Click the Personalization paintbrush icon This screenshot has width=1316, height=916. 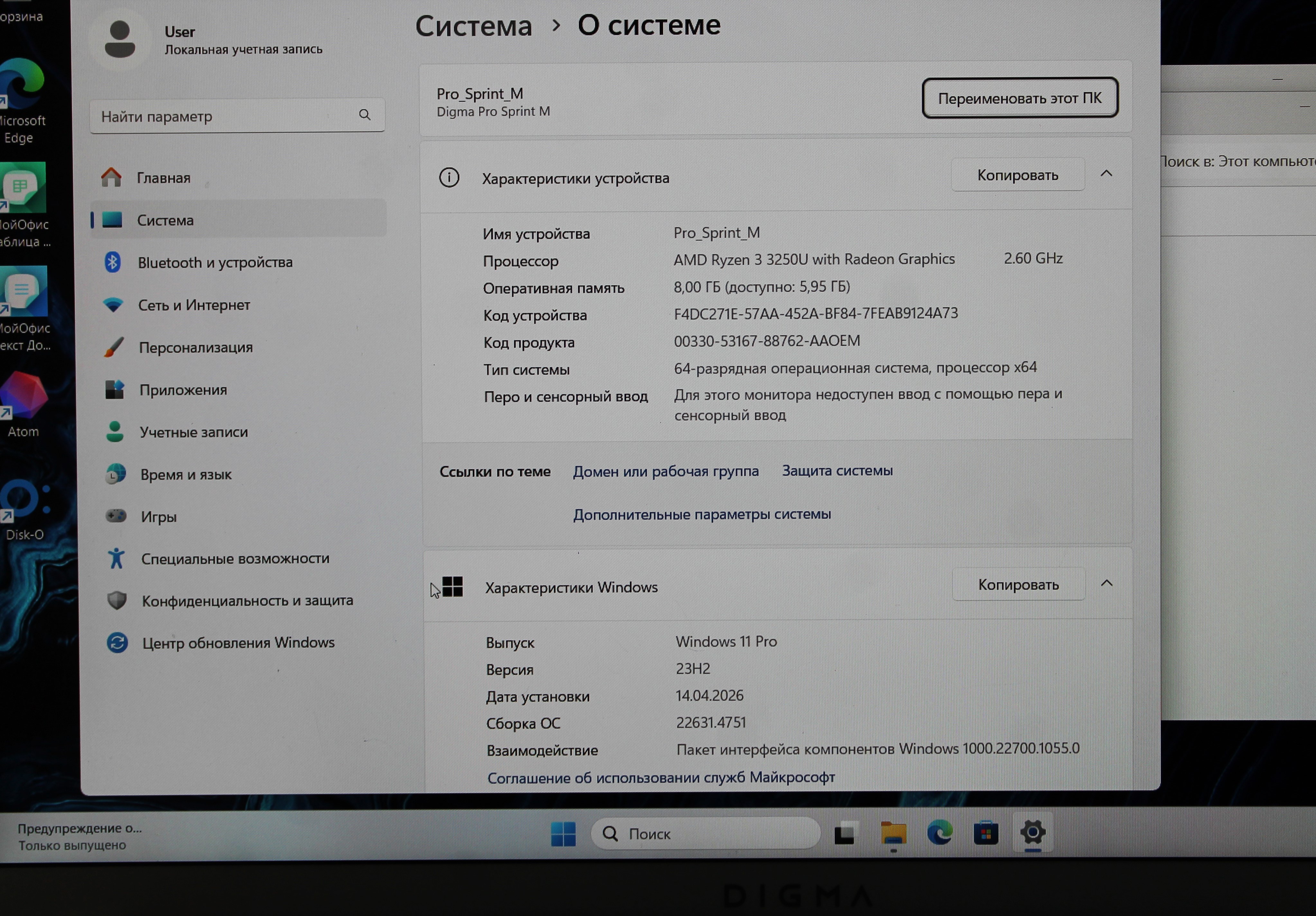click(114, 347)
